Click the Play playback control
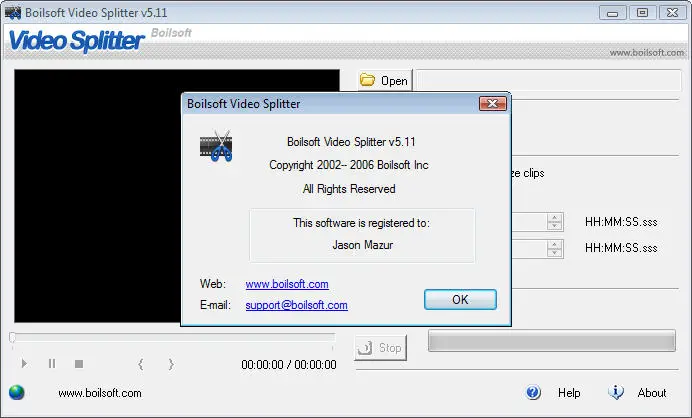The height and width of the screenshot is (418, 692). point(24,364)
